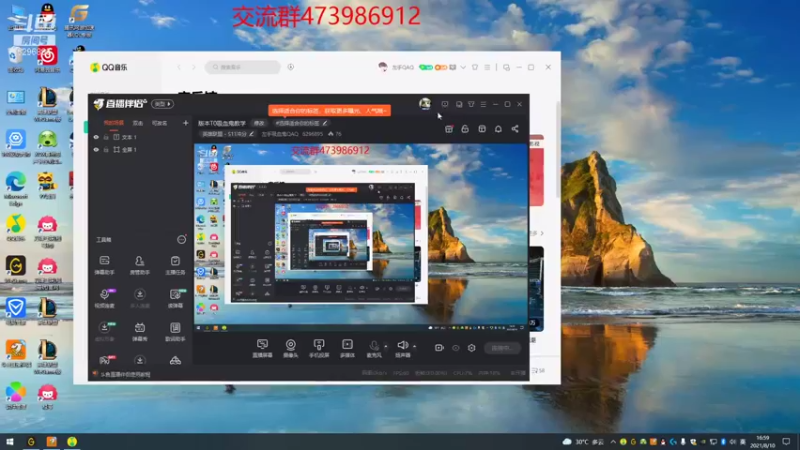Viewport: 800px width, 450px height.
Task: Toggle lock on the 文本 1 source
Action: [106, 137]
